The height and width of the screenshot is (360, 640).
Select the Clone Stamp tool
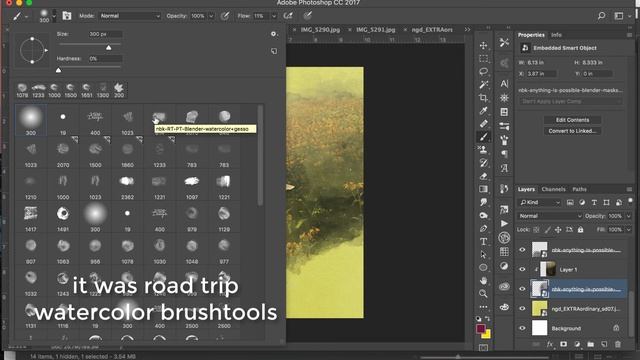(484, 150)
